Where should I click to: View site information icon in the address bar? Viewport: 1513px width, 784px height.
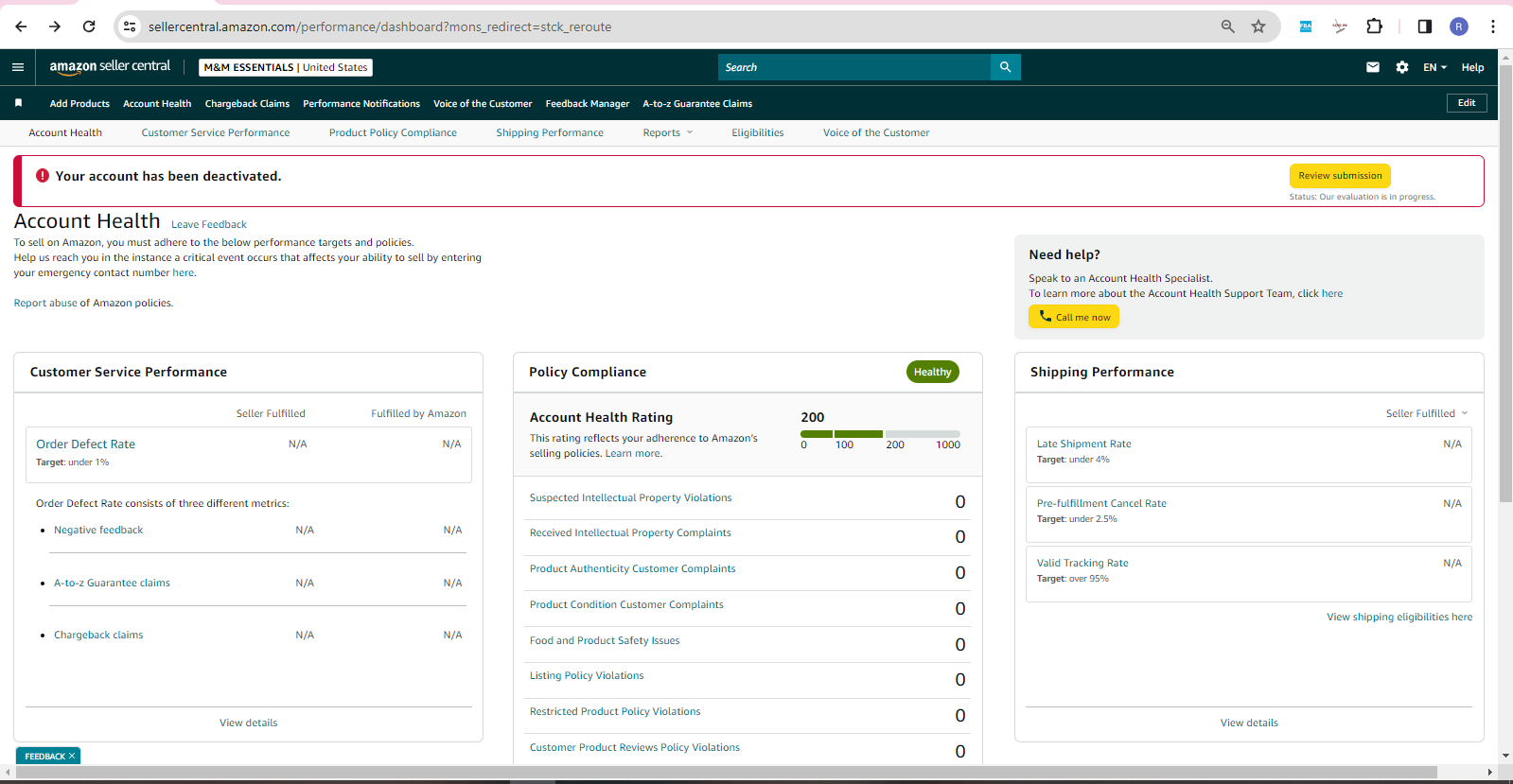(131, 26)
